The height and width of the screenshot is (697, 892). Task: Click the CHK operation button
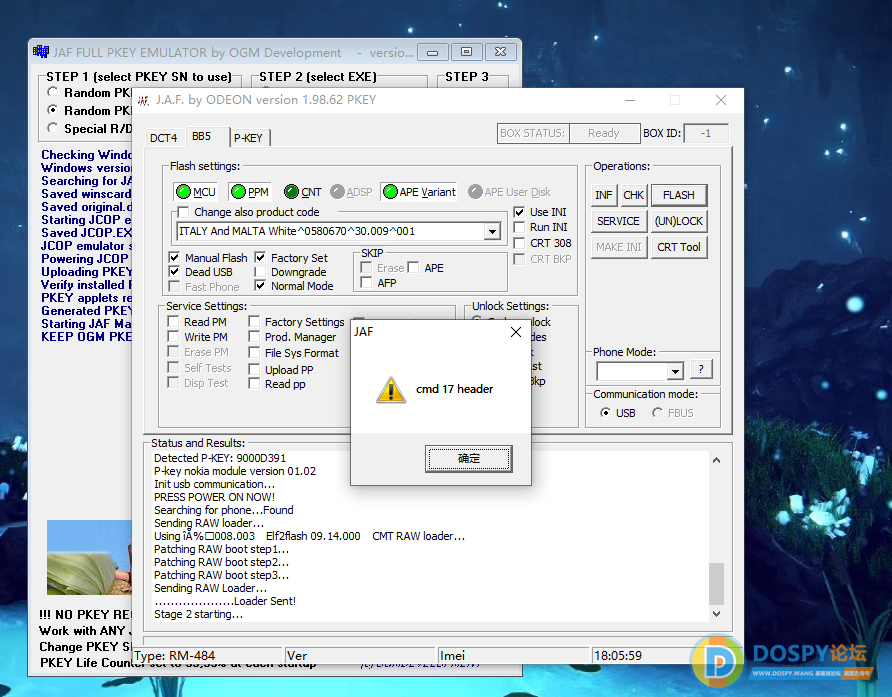tap(633, 195)
